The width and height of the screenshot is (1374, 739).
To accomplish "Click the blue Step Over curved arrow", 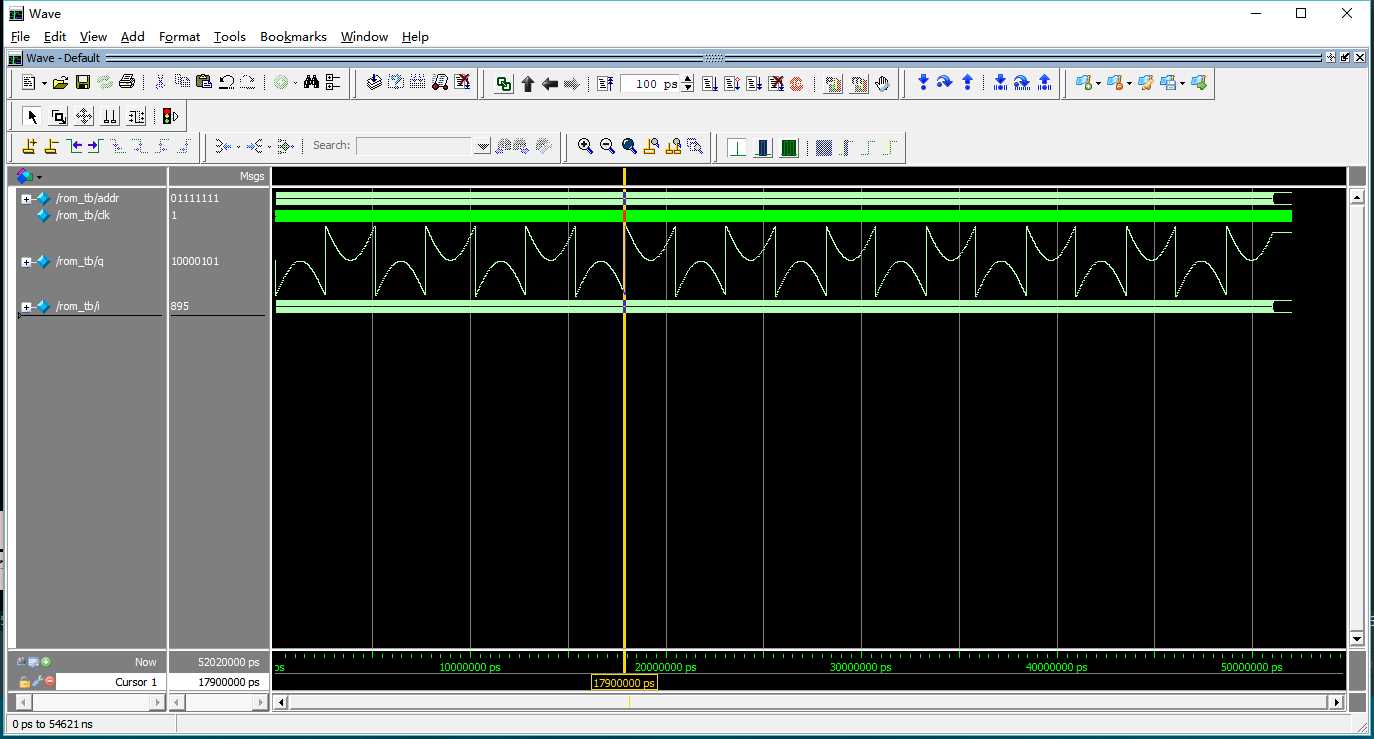I will [x=944, y=82].
